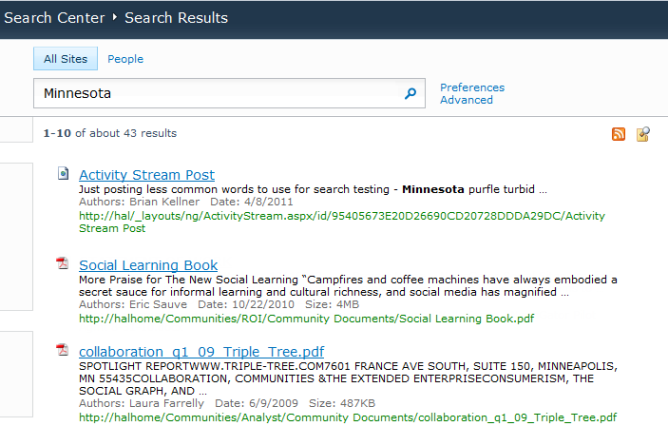Click the Social Learning Book PDF icon
The width and height of the screenshot is (668, 426).
63,264
